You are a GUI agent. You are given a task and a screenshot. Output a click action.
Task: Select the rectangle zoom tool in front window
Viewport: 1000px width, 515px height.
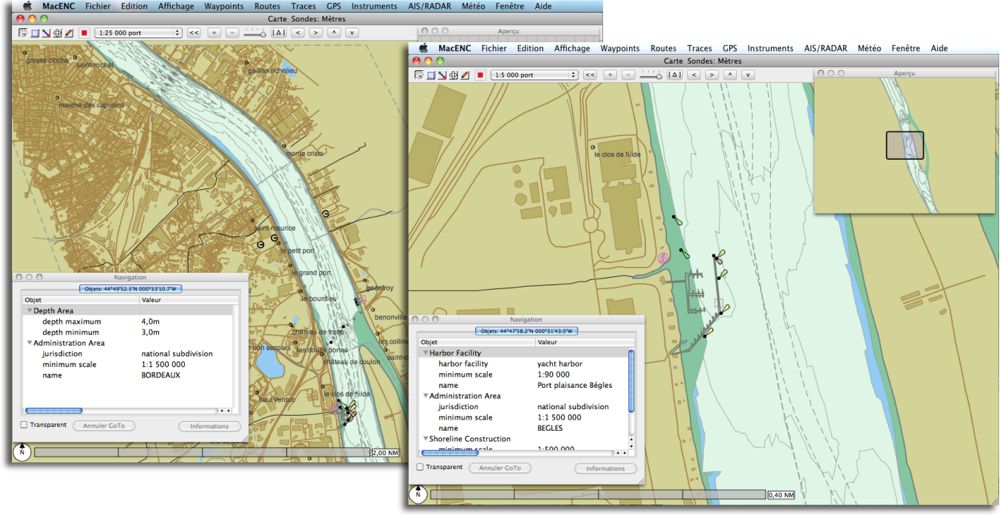(x=430, y=75)
